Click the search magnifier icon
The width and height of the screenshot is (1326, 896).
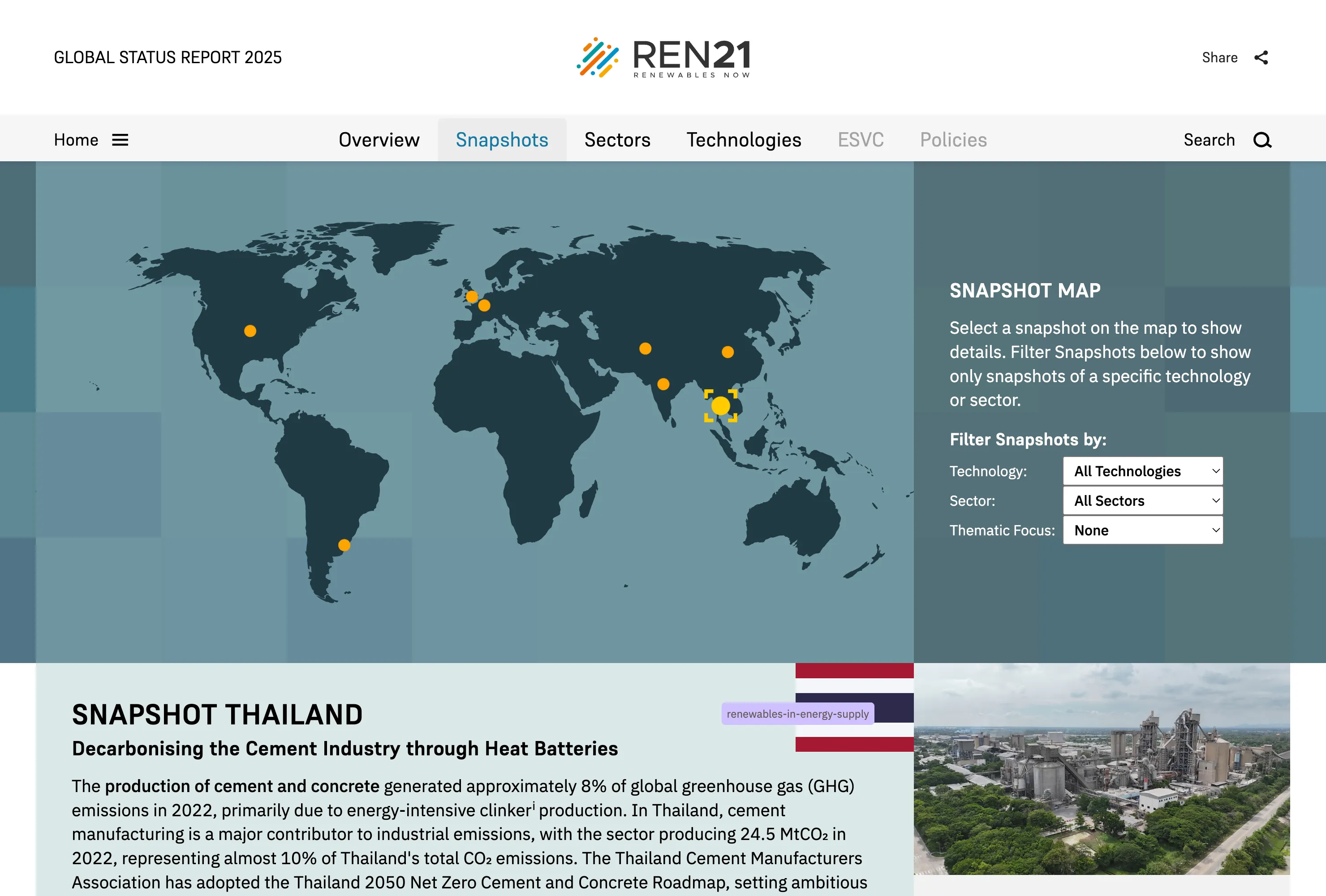[x=1262, y=140]
